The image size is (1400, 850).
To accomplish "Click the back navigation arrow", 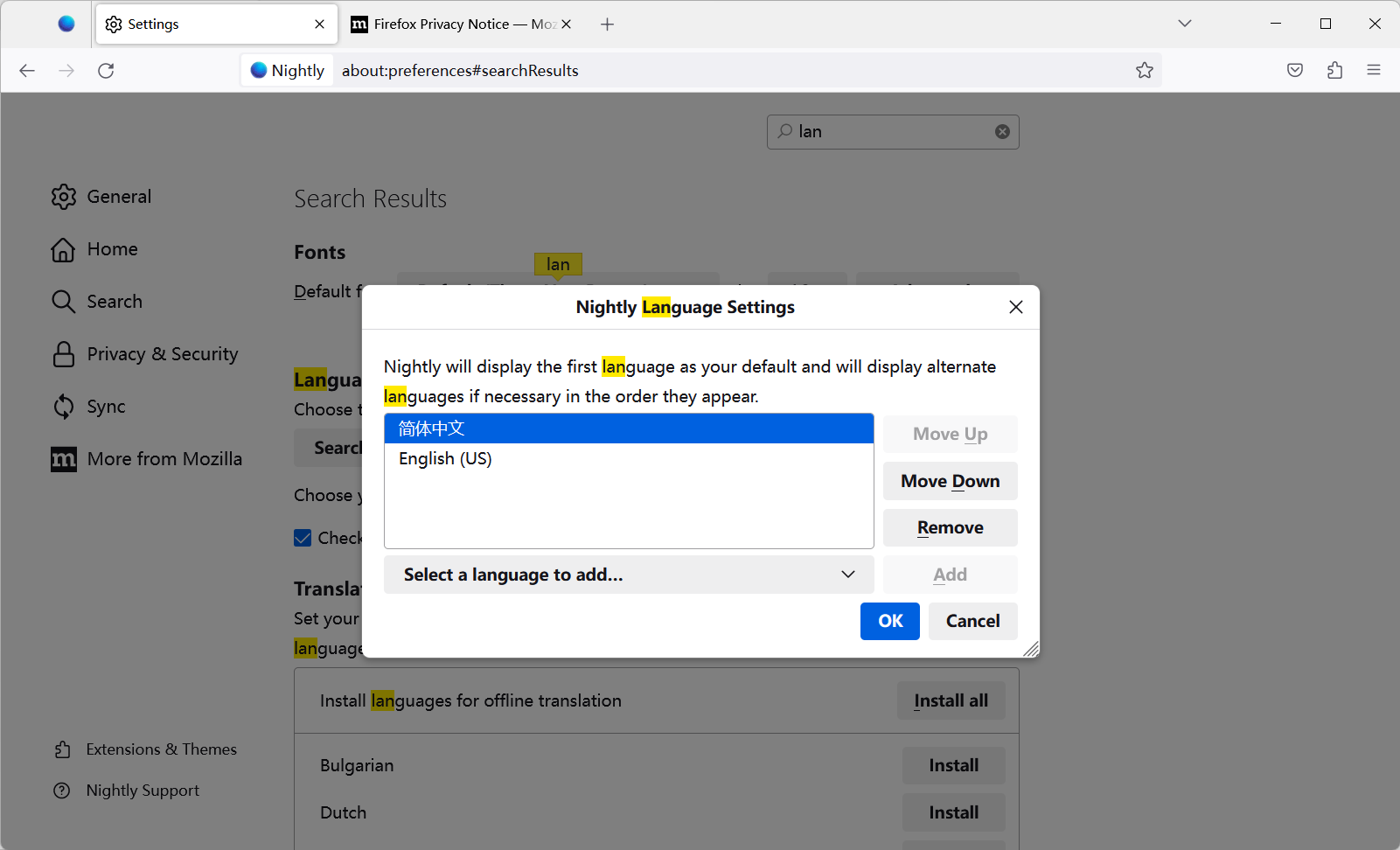I will (27, 71).
